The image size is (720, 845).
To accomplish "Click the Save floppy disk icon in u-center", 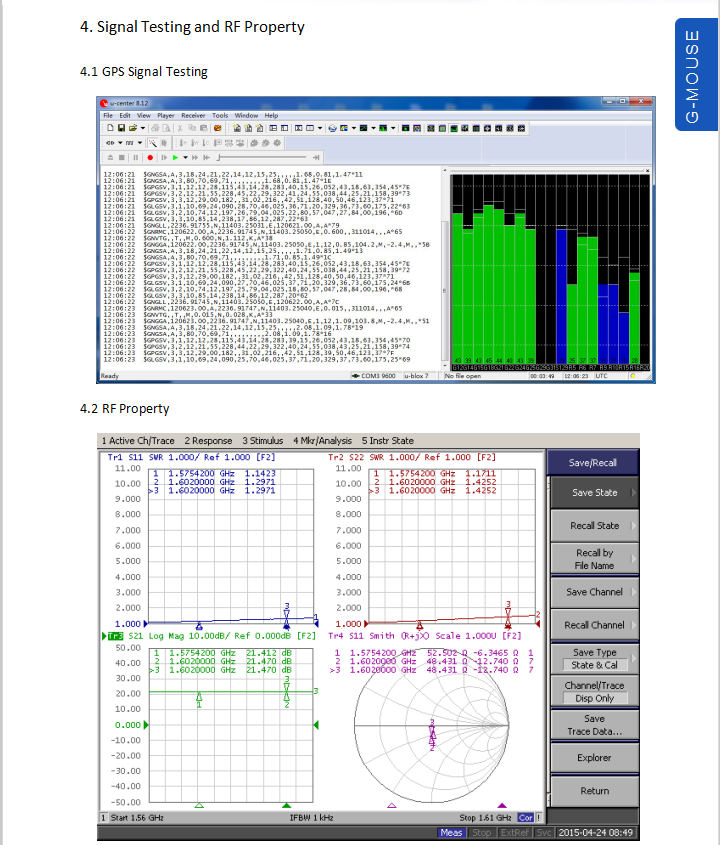I will pyautogui.click(x=121, y=128).
